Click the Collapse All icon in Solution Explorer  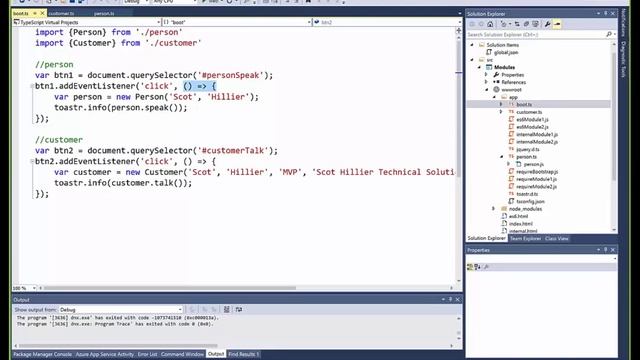526,24
